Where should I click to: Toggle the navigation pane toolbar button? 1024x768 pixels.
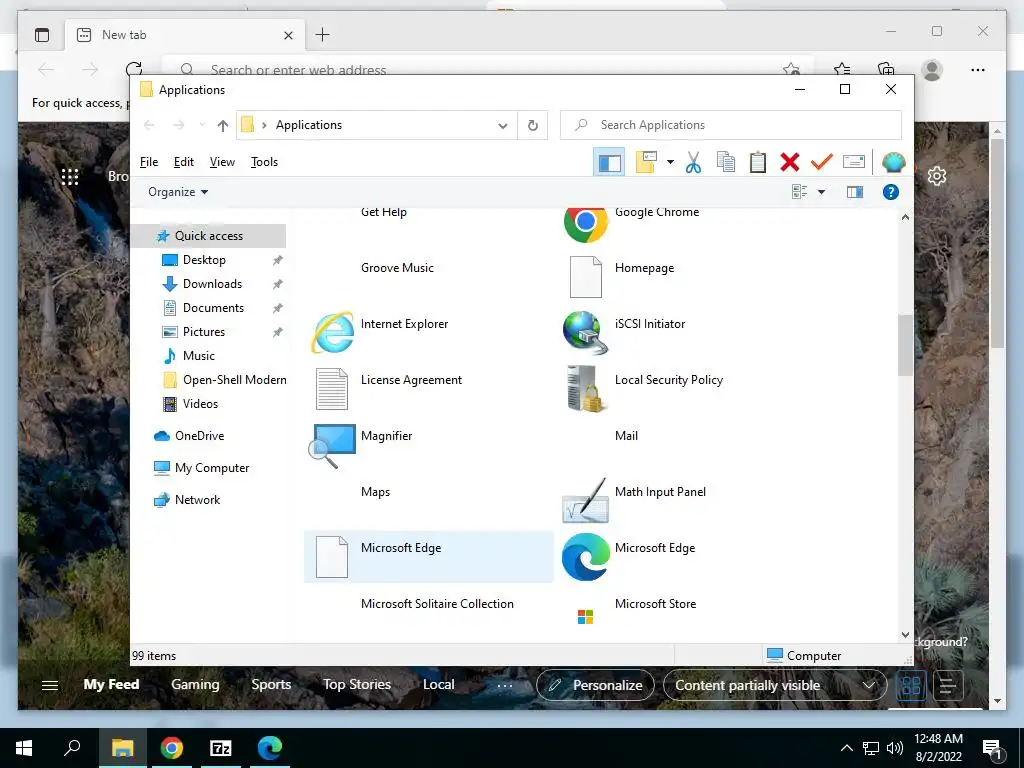[609, 162]
